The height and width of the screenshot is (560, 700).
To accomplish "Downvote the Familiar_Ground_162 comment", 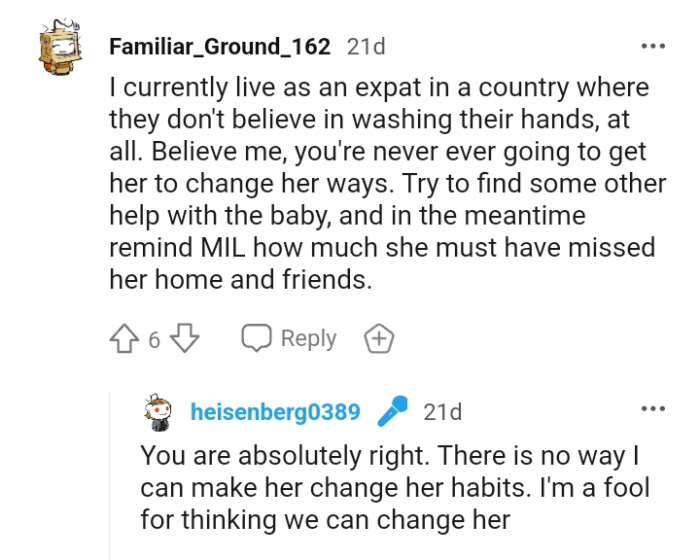I will coord(186,340).
